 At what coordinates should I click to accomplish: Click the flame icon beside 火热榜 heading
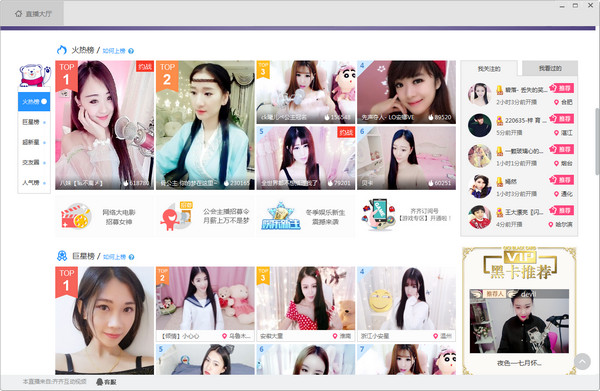click(x=62, y=50)
